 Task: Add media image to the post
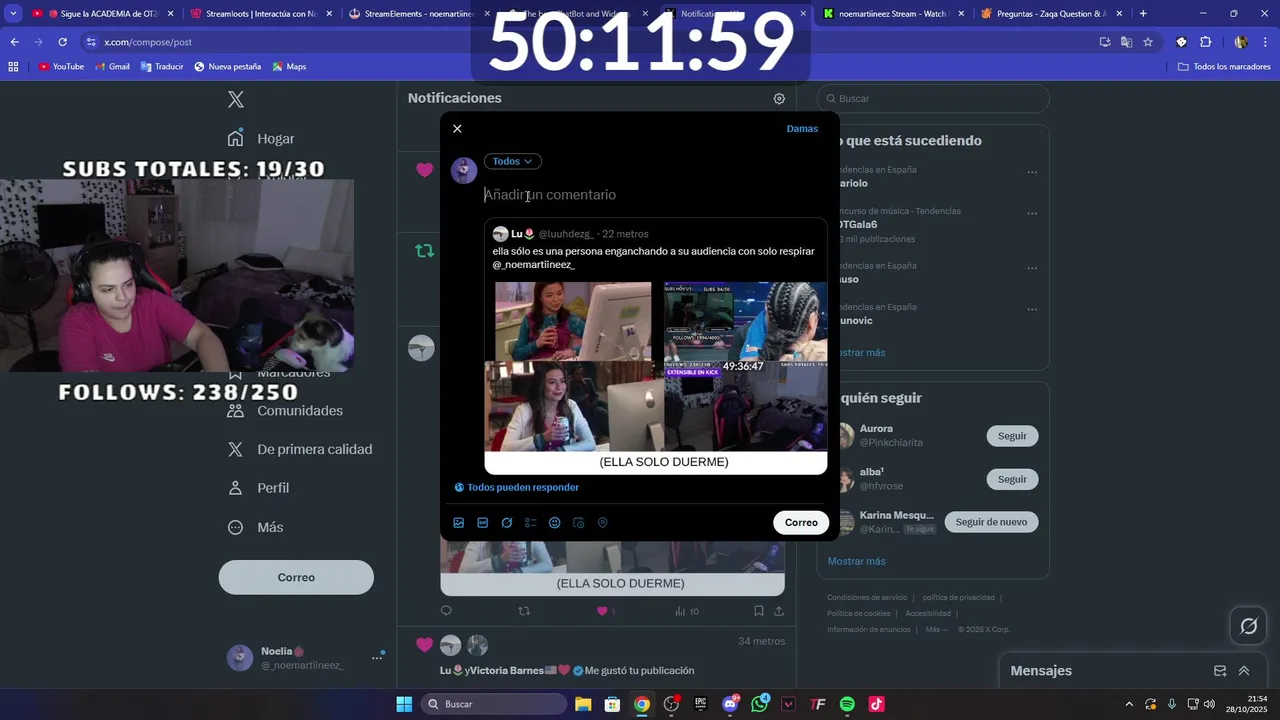coord(459,522)
